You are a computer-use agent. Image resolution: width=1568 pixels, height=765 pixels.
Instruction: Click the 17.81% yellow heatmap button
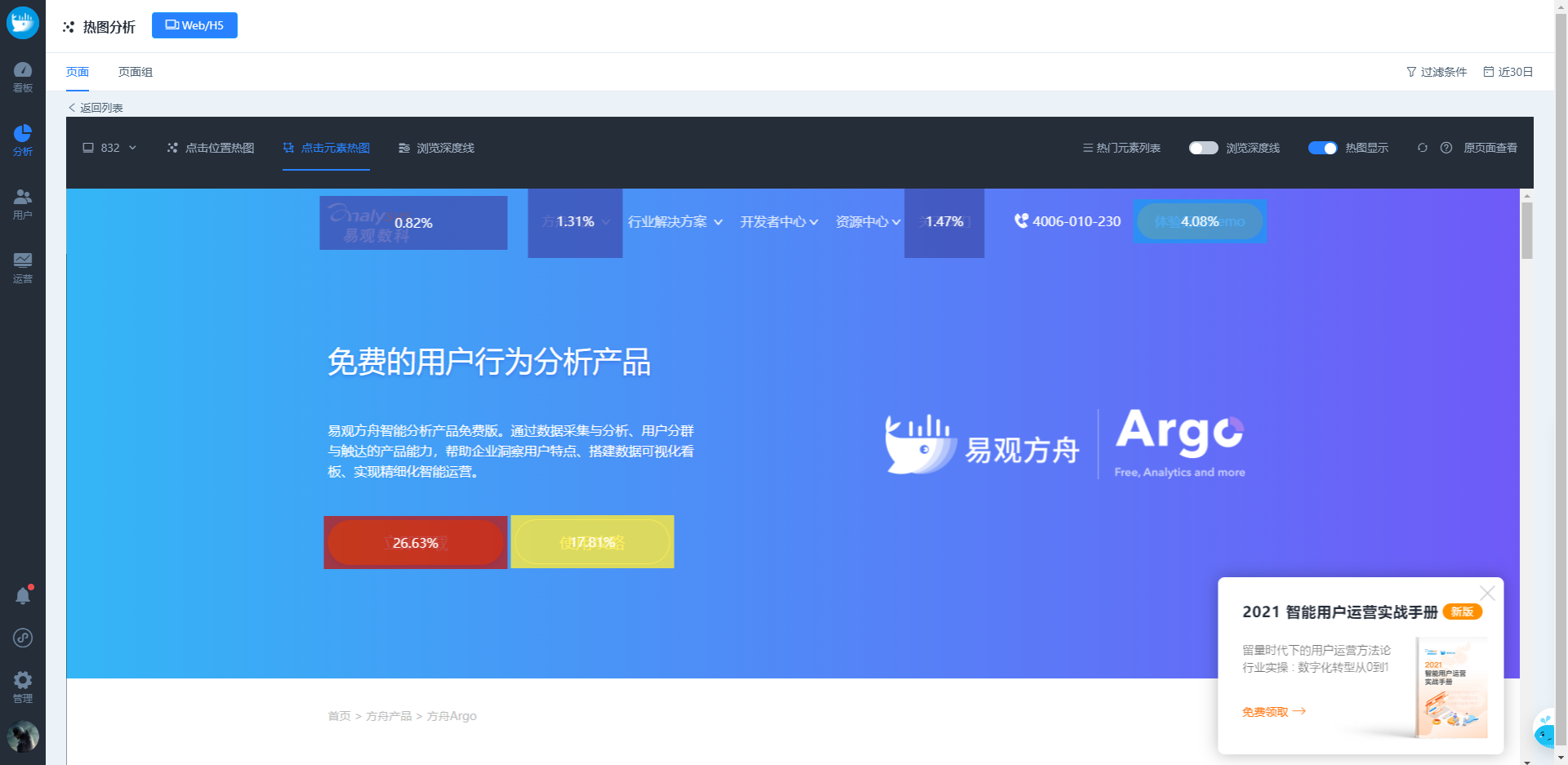click(592, 542)
